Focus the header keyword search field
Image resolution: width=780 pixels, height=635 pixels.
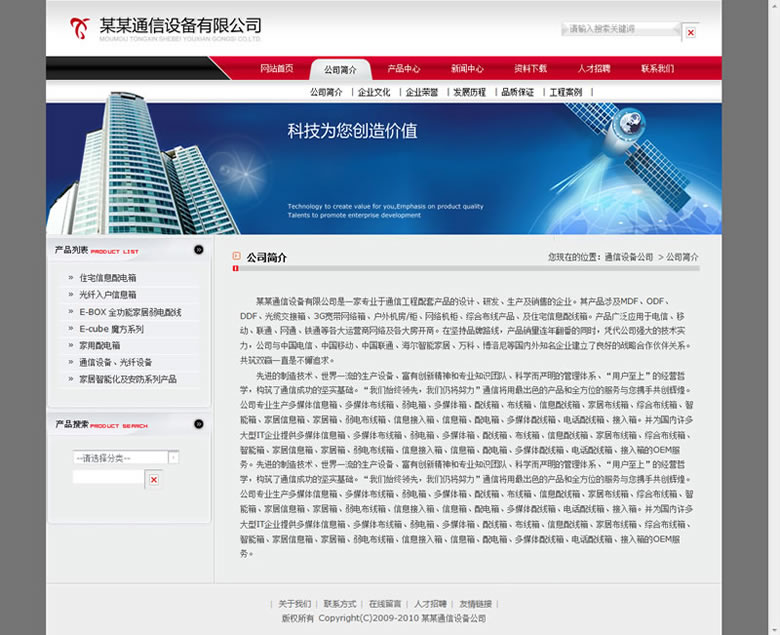(x=620, y=30)
